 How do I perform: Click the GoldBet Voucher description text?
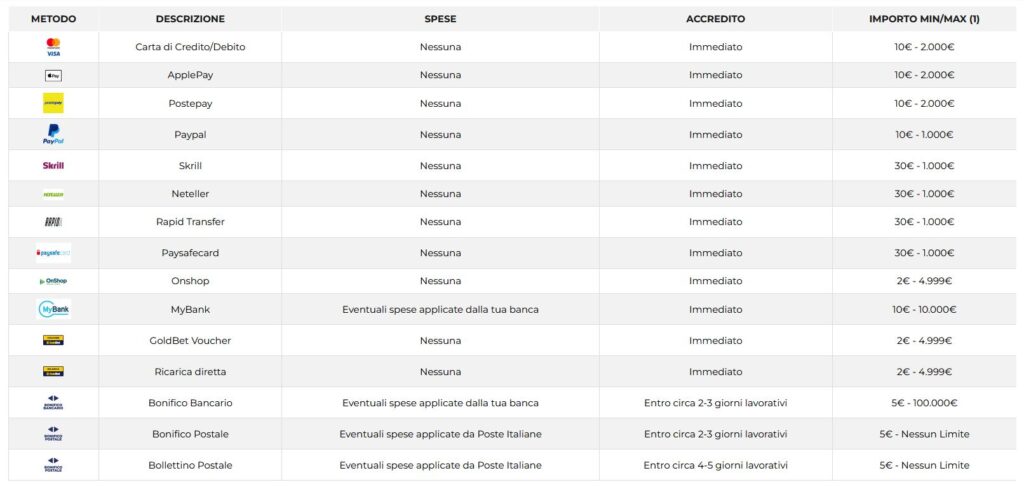point(190,341)
